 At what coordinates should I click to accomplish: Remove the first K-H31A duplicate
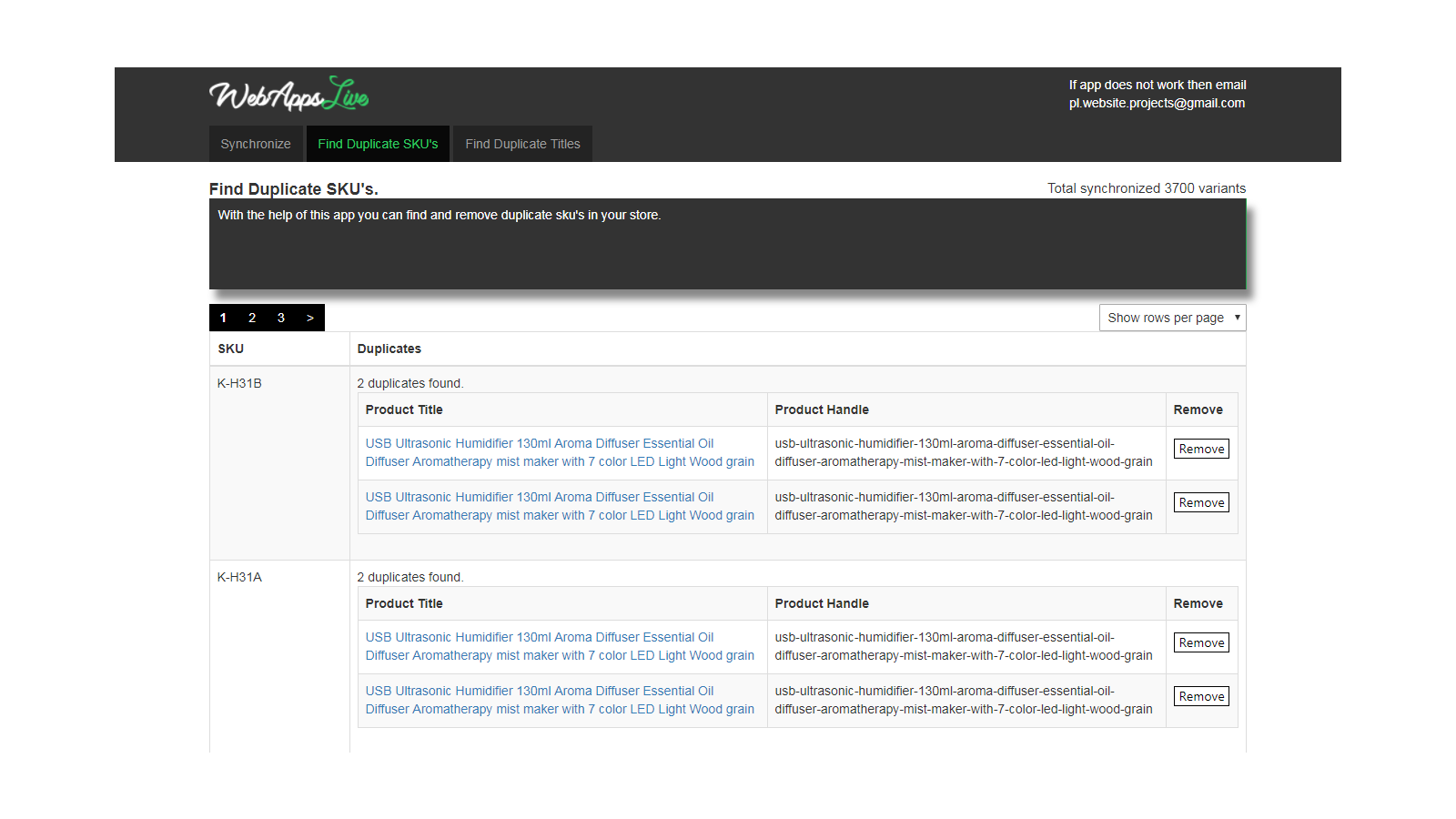[x=1201, y=642]
